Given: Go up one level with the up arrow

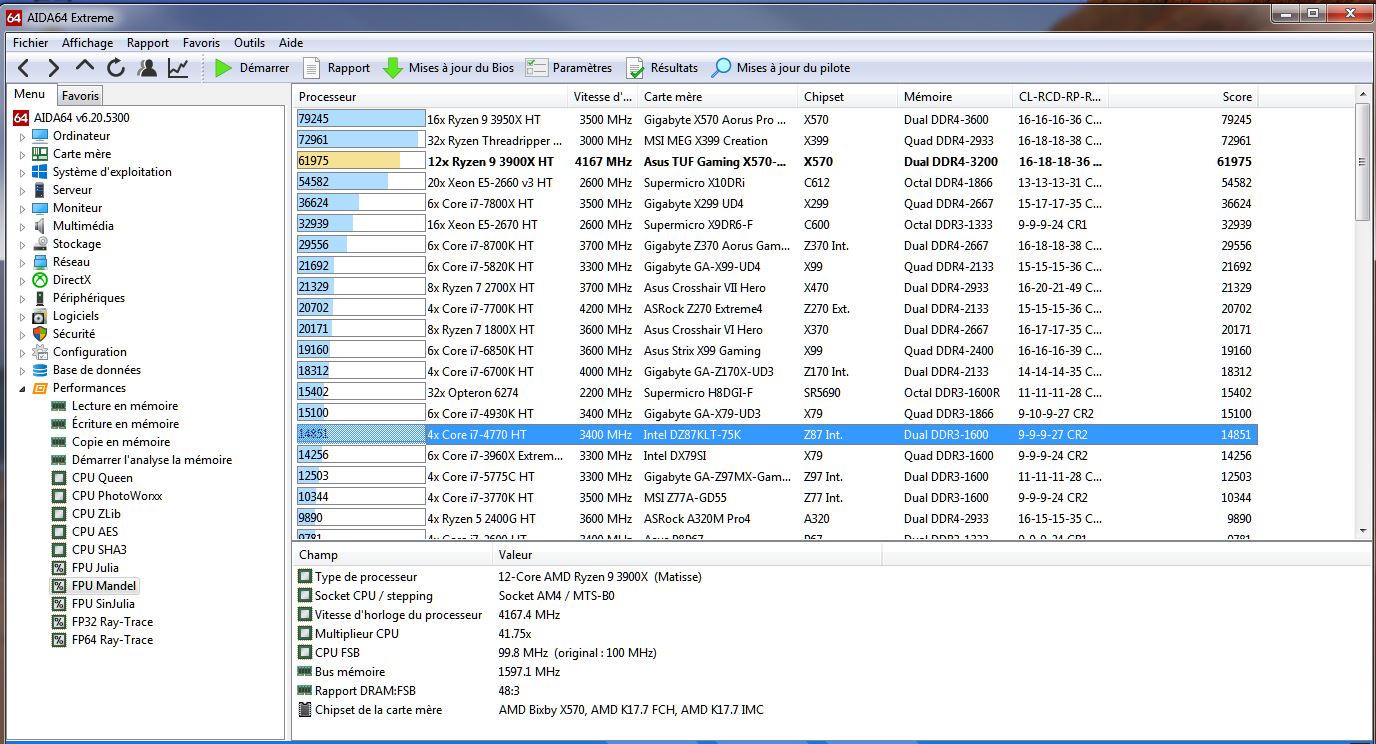Looking at the screenshot, I should pos(85,67).
